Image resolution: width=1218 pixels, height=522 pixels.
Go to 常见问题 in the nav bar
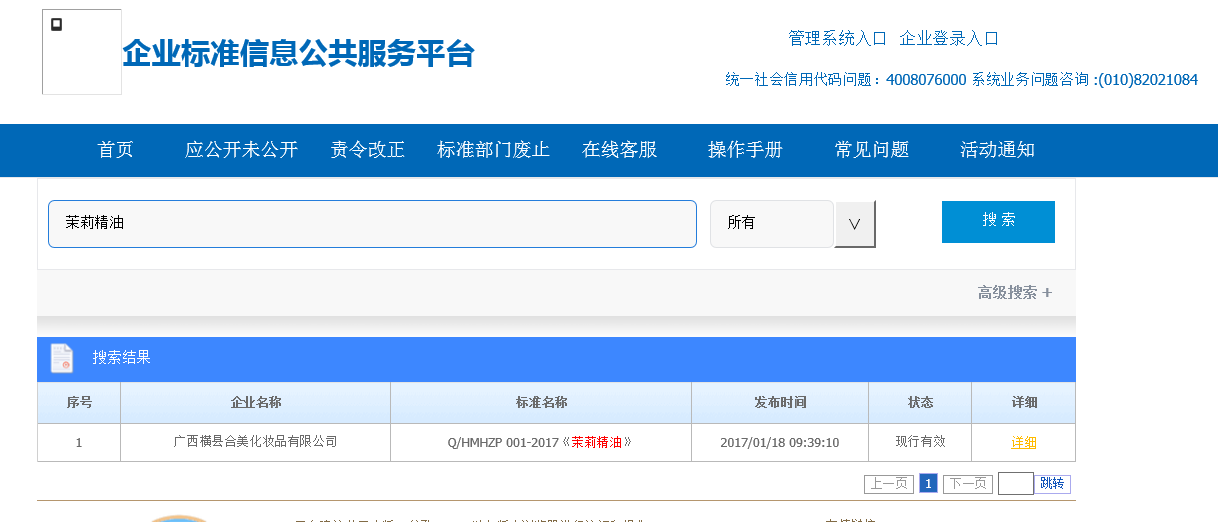[871, 150]
